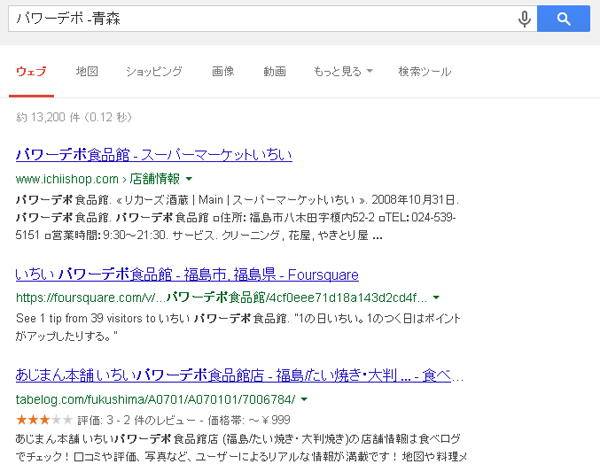Click the tabelog snippet line starting でチェック！

pyautogui.click(x=241, y=456)
